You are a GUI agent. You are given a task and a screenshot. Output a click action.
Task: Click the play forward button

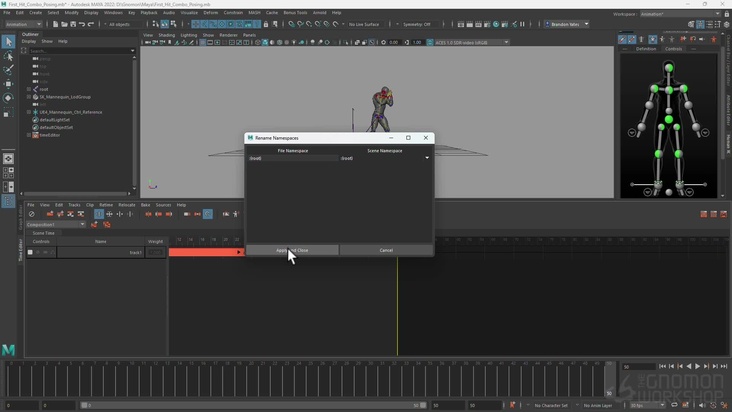point(697,367)
